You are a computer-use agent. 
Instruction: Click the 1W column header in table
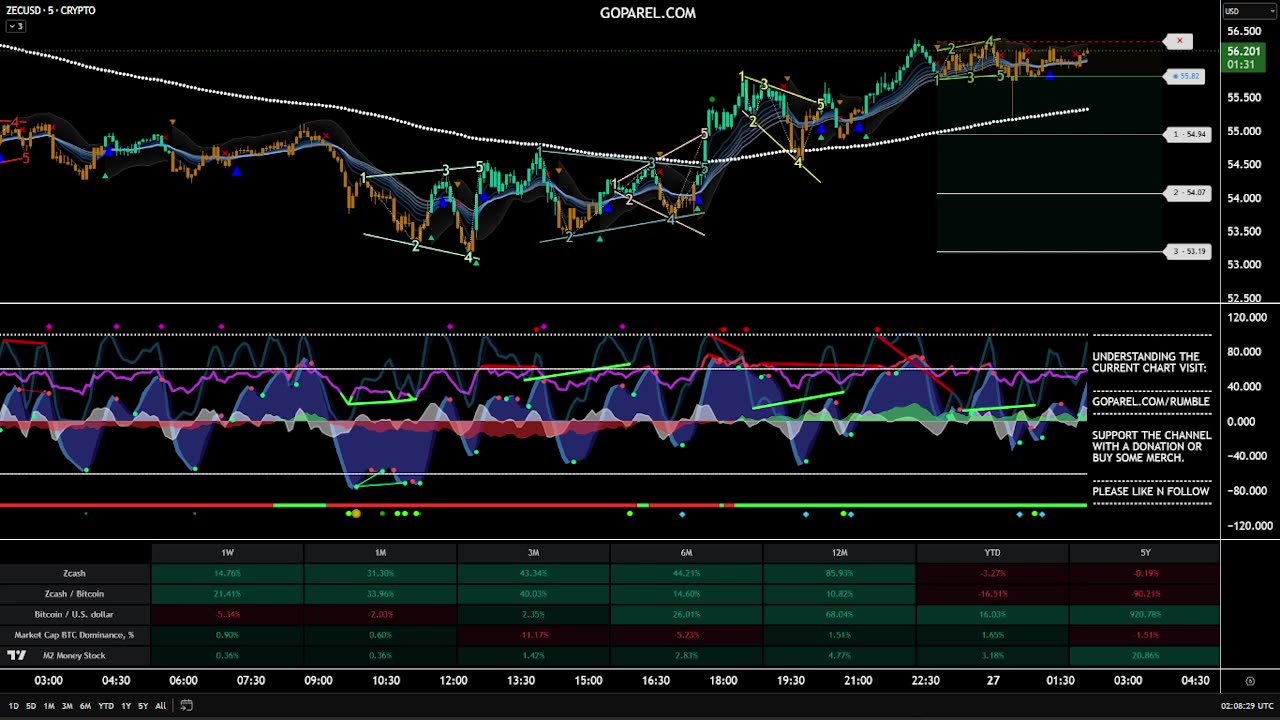(228, 552)
